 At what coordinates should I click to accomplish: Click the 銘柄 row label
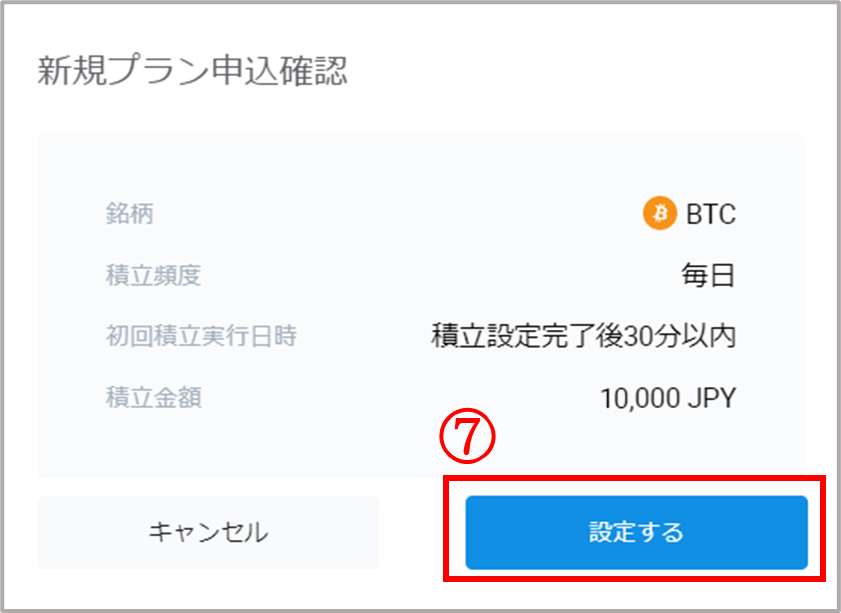[130, 213]
